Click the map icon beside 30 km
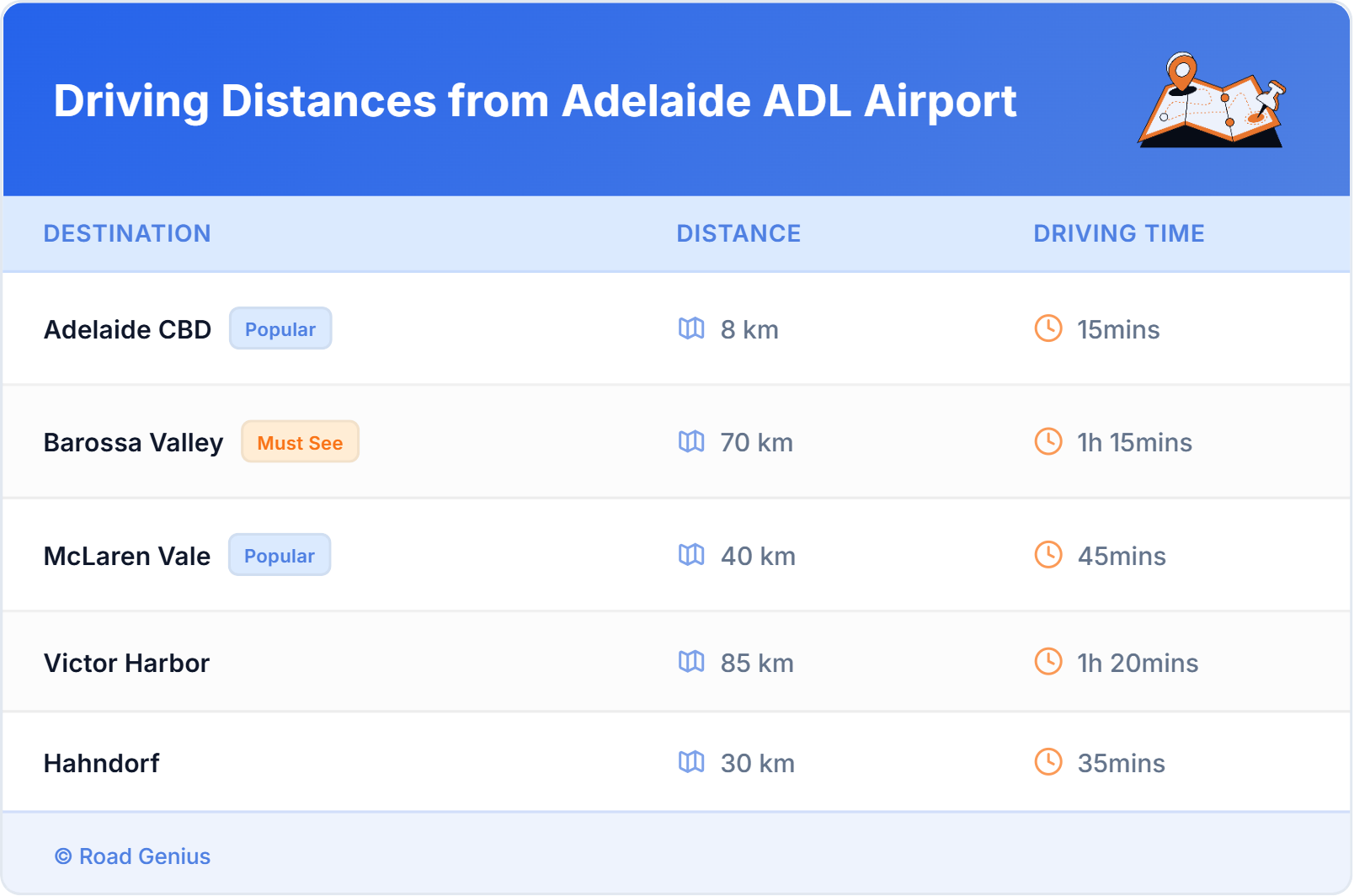The width and height of the screenshot is (1354, 896). pos(691,762)
